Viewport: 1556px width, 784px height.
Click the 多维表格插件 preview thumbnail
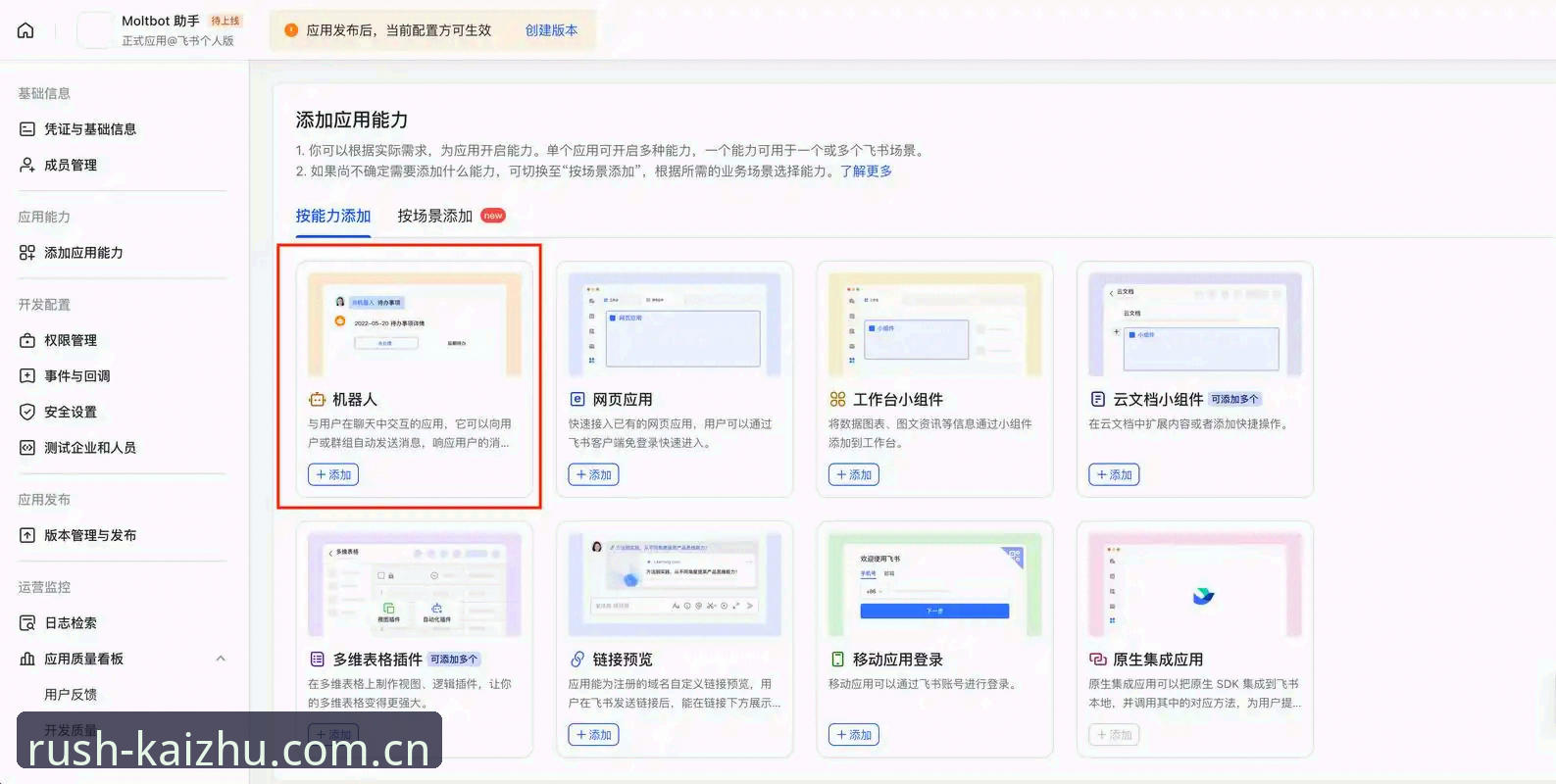[415, 585]
